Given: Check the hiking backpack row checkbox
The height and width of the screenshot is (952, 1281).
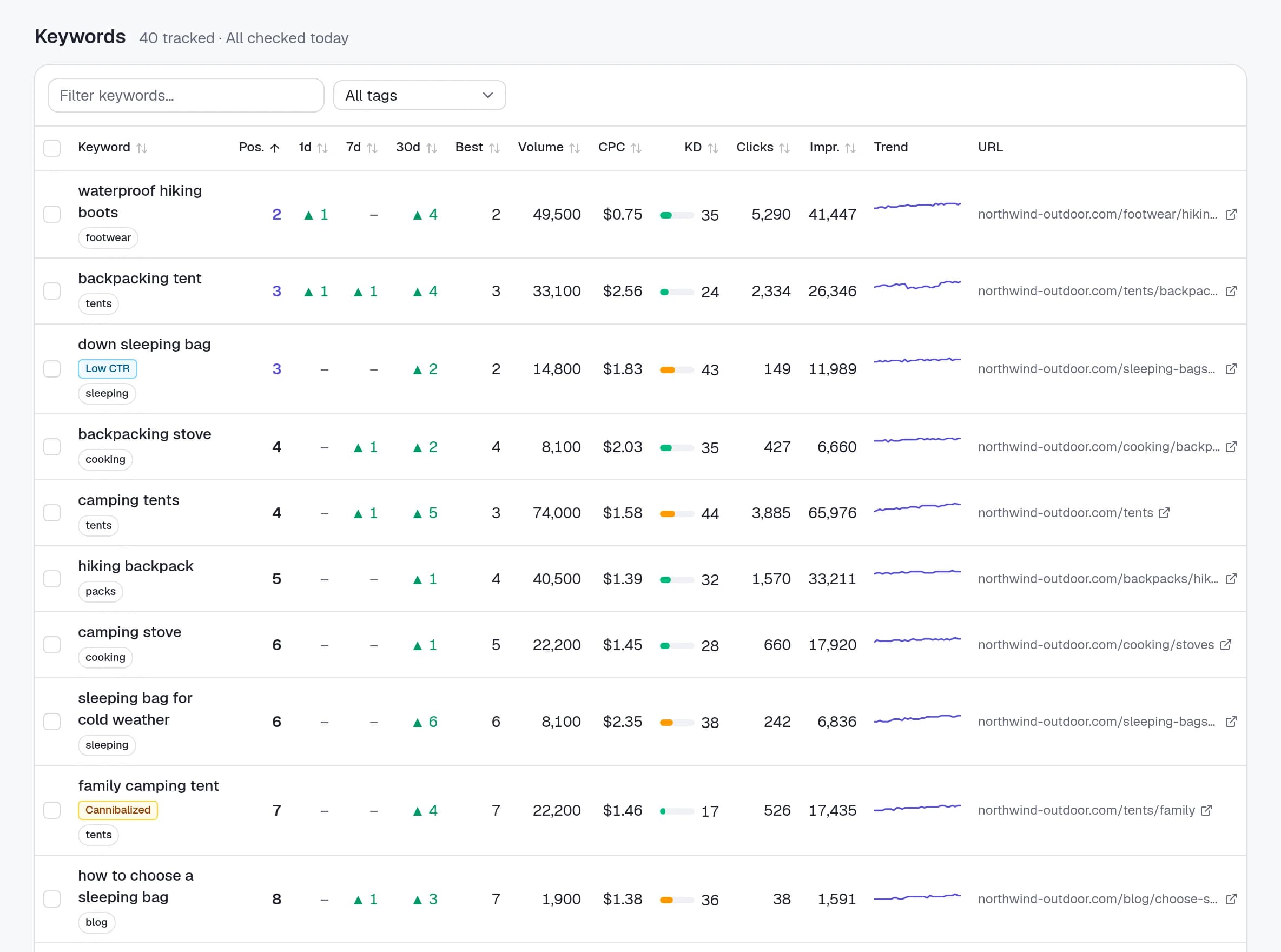Looking at the screenshot, I should point(52,579).
